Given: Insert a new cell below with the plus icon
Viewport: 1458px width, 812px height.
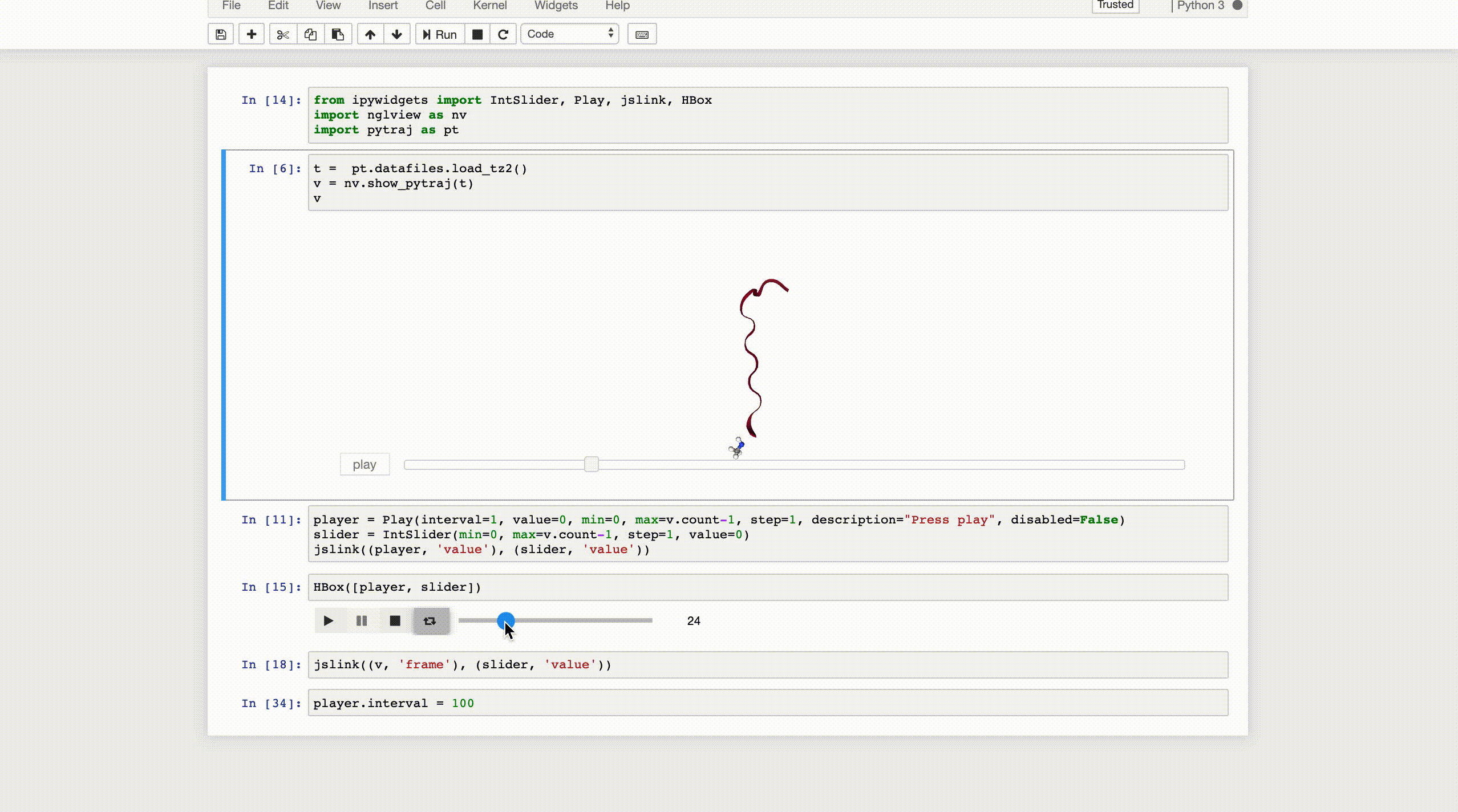Looking at the screenshot, I should [251, 34].
